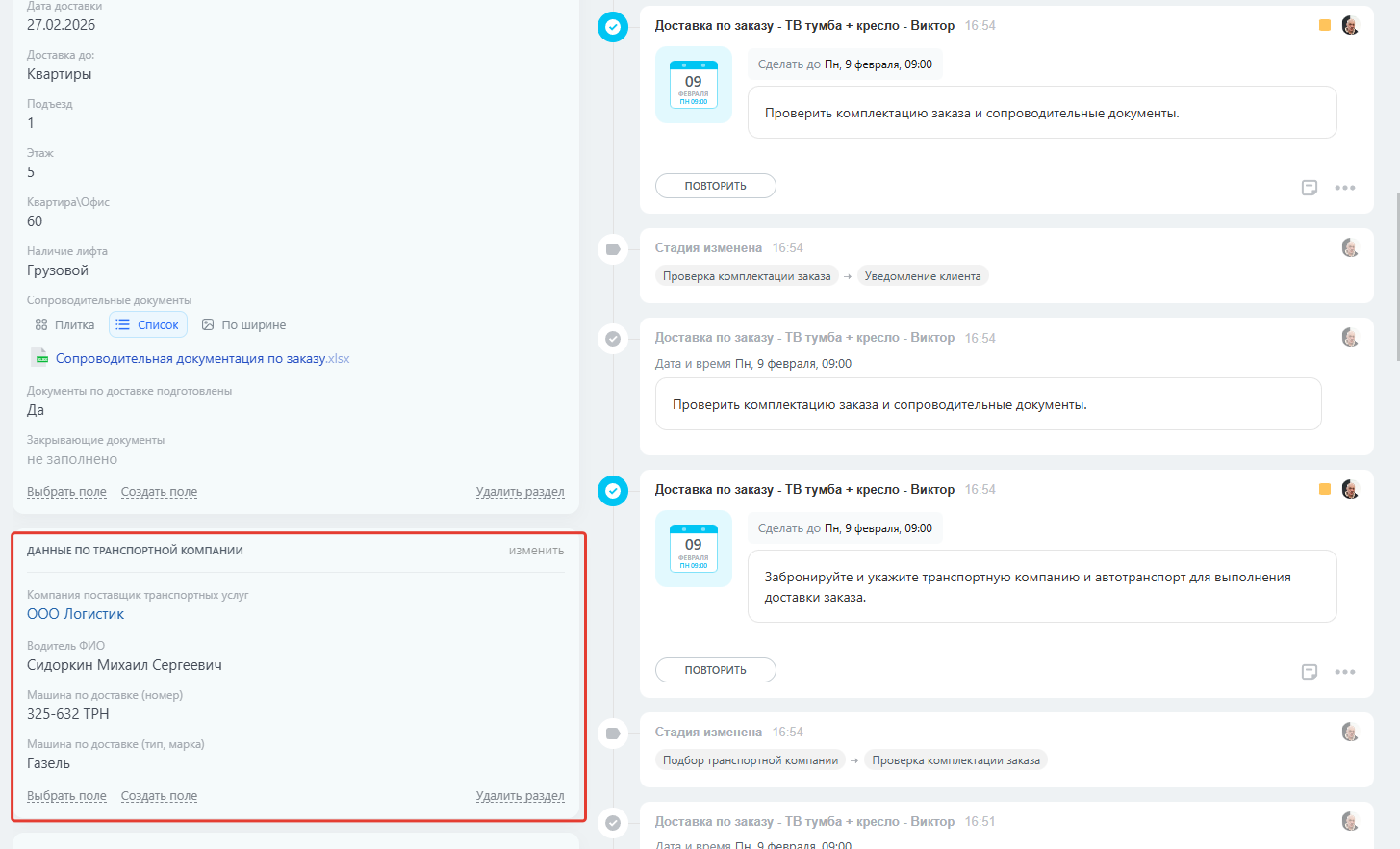Viewport: 1400px width, 849px height.
Task: Open 'Сопроводительная документация по заказу.xlsx' file
Action: [x=202, y=358]
